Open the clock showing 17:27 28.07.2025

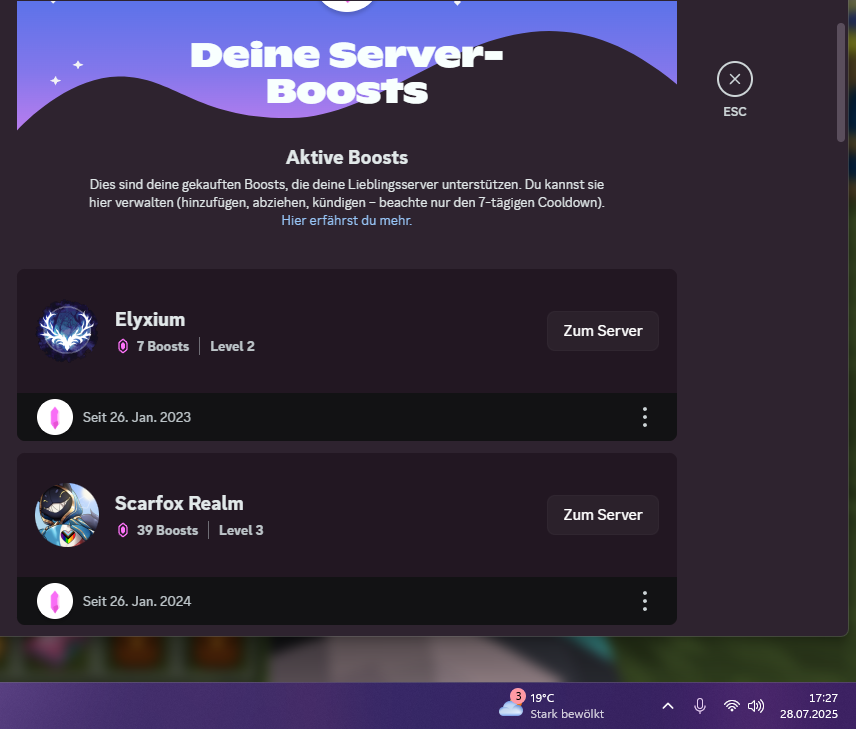(x=809, y=706)
